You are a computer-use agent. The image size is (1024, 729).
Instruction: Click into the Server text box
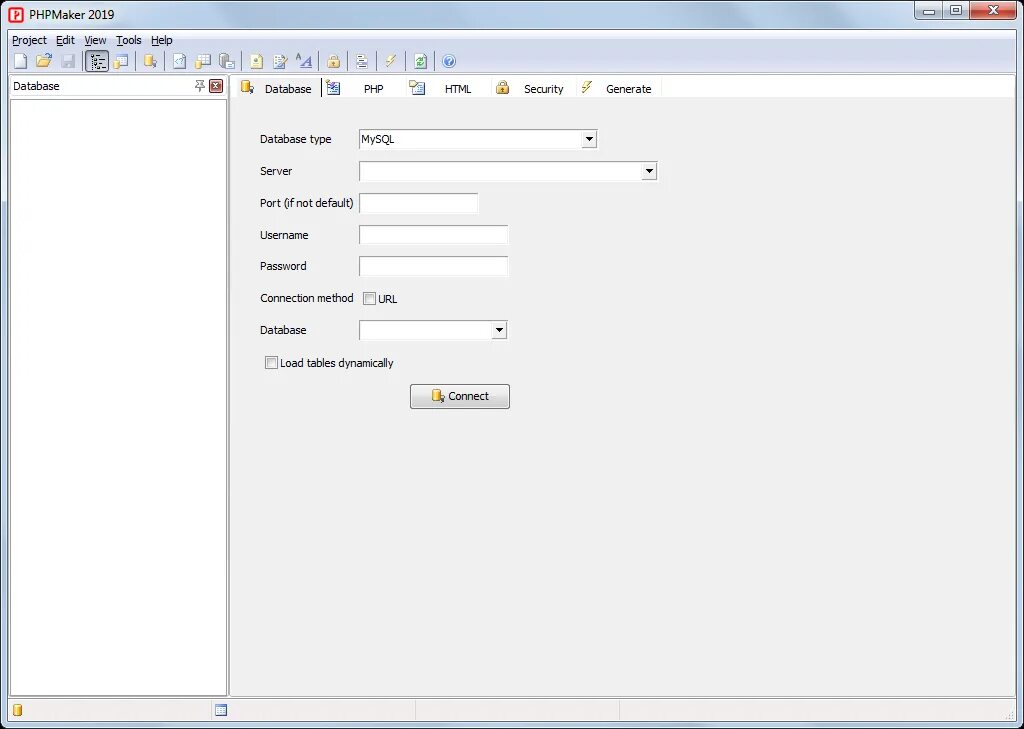click(x=500, y=171)
